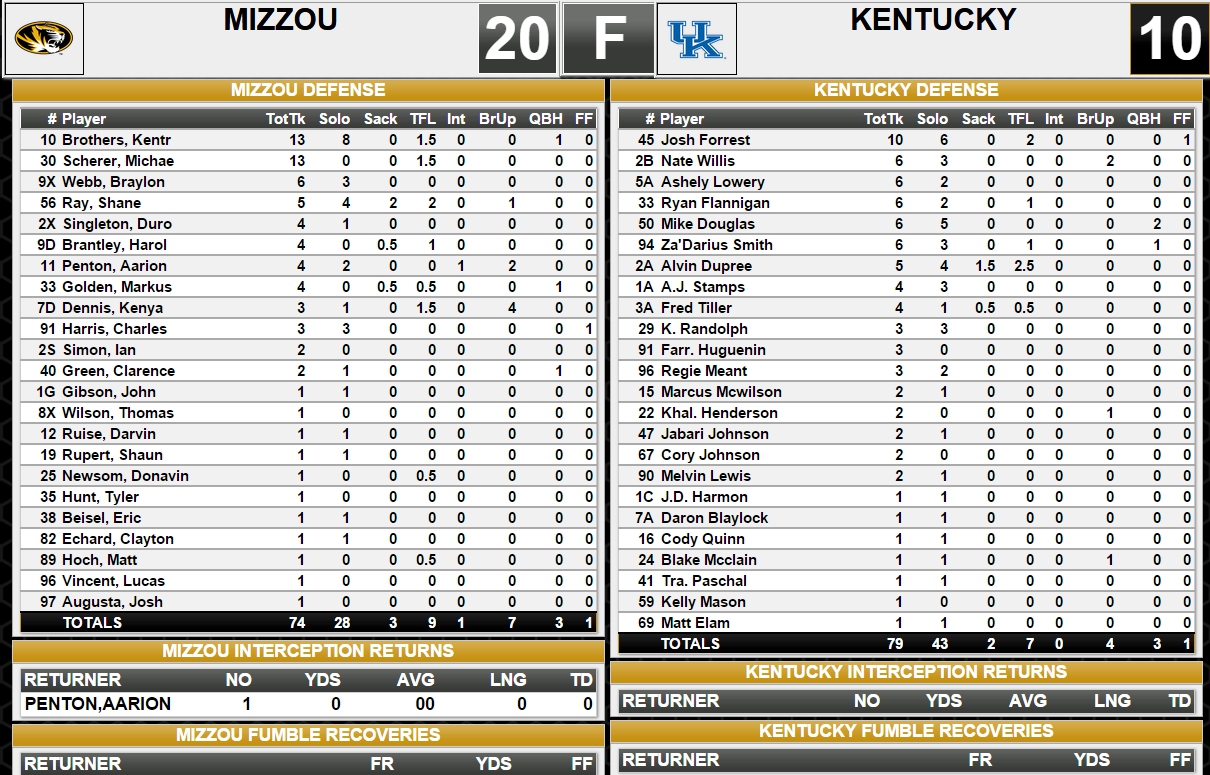This screenshot has width=1210, height=775.
Task: Select the Brothers, Kentr player row
Action: point(309,140)
